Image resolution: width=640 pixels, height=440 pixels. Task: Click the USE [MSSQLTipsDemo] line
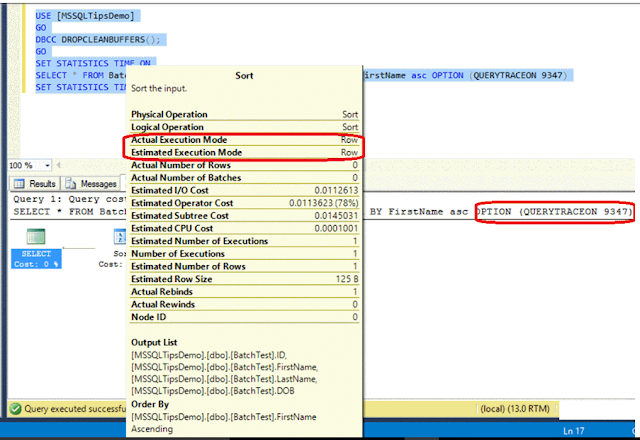pyautogui.click(x=85, y=16)
